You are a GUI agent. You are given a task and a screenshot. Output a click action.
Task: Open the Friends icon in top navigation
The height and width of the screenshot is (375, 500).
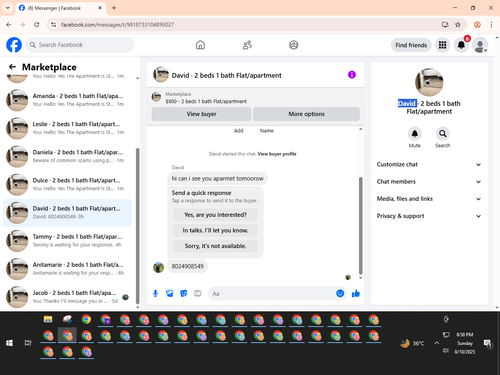tap(247, 45)
